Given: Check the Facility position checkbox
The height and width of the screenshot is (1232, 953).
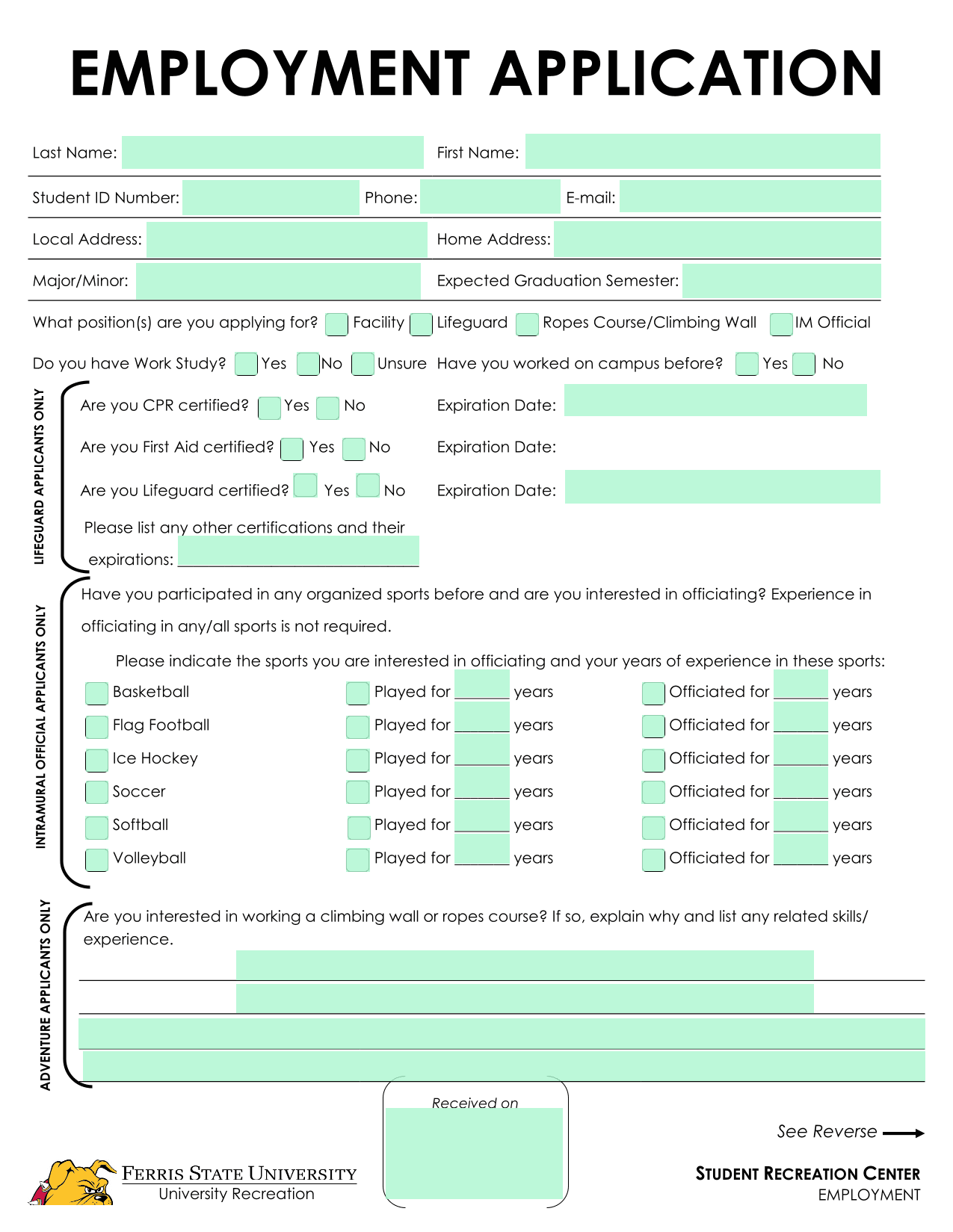Looking at the screenshot, I should [337, 324].
